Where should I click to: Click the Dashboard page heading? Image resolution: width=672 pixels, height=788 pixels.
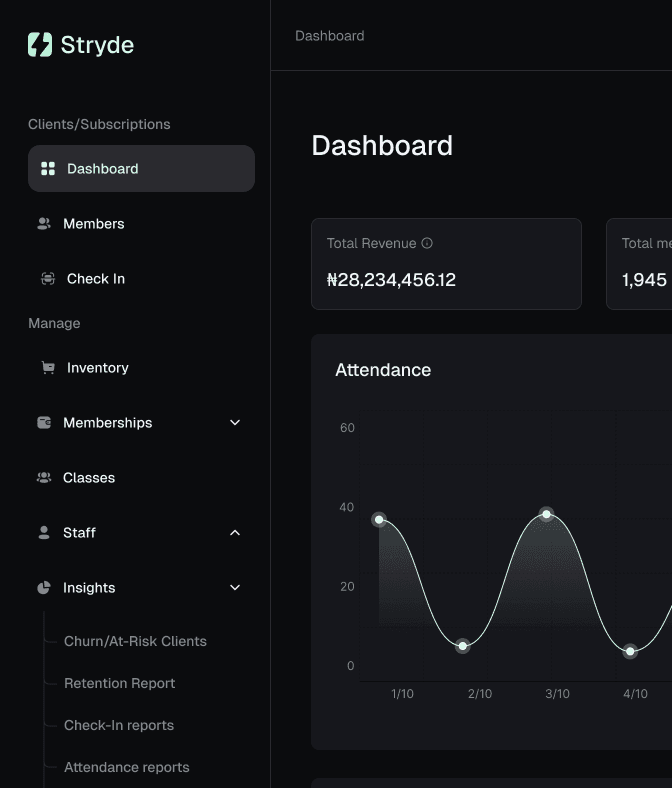click(x=382, y=146)
